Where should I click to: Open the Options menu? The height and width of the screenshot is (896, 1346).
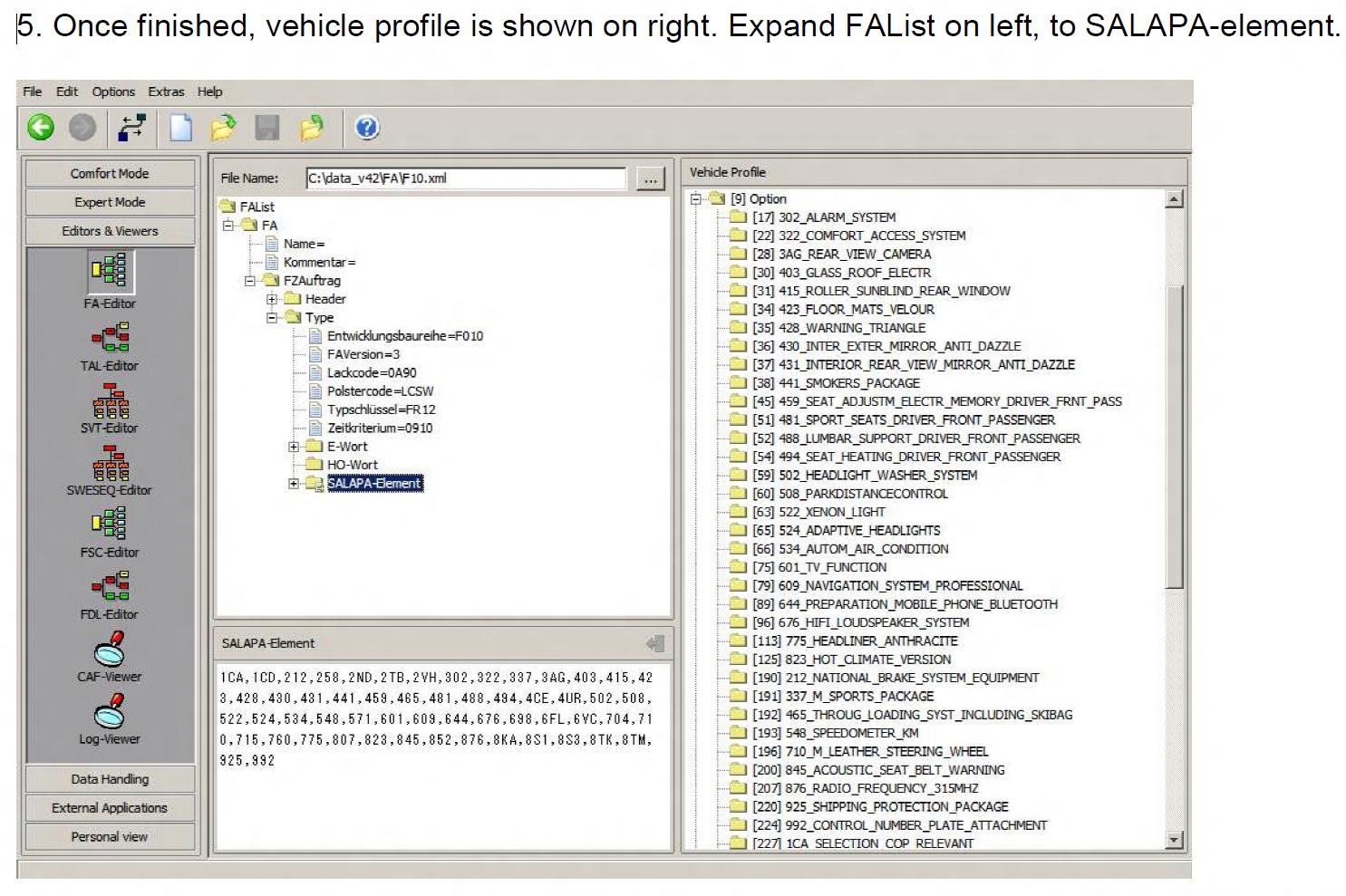[113, 92]
